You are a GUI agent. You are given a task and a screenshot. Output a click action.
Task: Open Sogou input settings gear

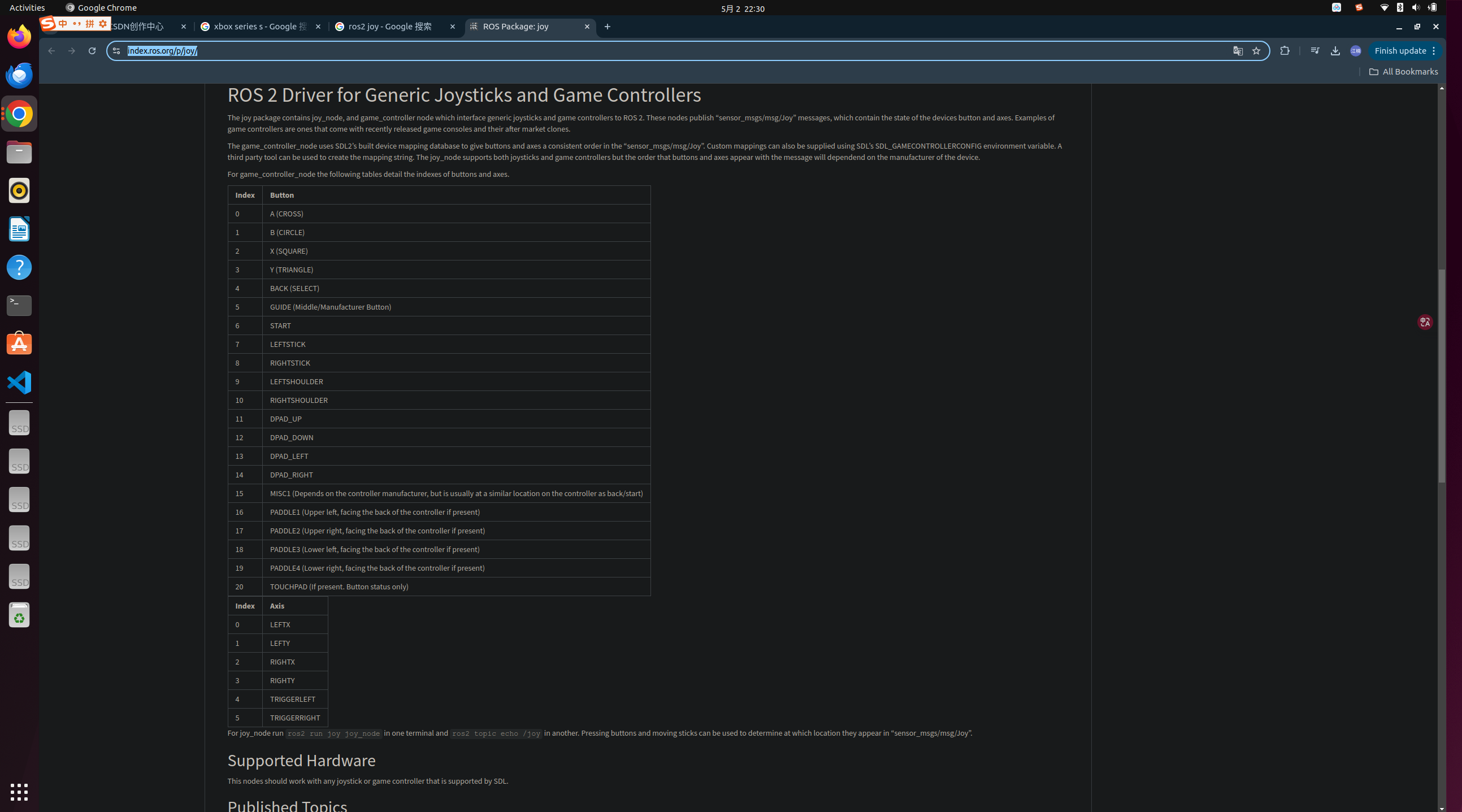[103, 24]
